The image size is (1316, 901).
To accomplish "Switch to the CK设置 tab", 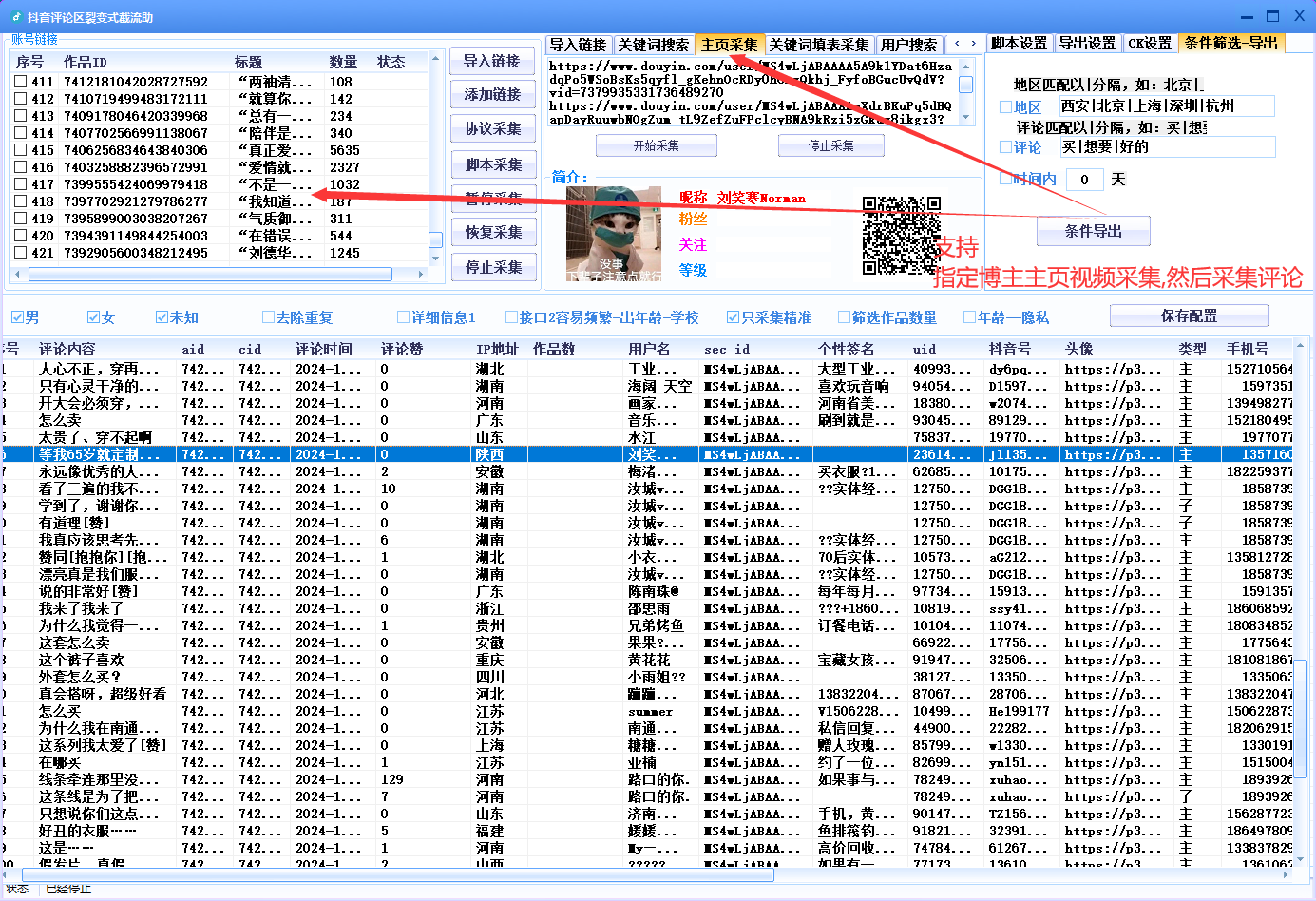I will (1150, 43).
